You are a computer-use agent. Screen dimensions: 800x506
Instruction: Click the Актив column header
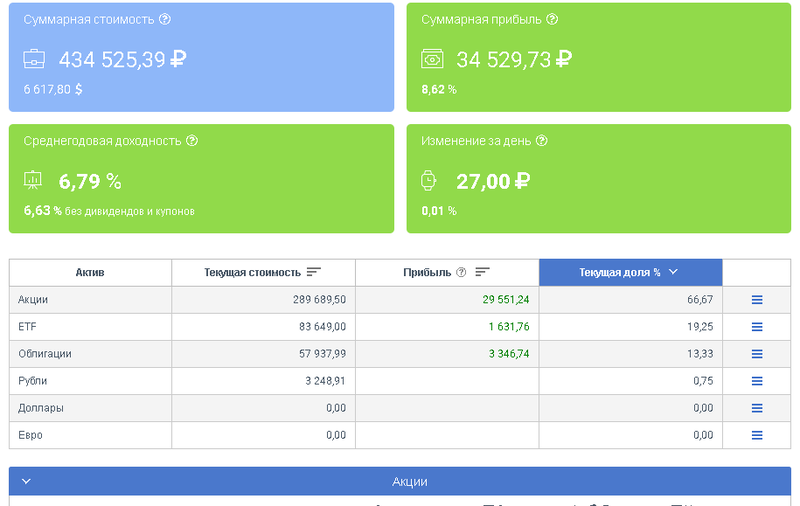(x=90, y=272)
